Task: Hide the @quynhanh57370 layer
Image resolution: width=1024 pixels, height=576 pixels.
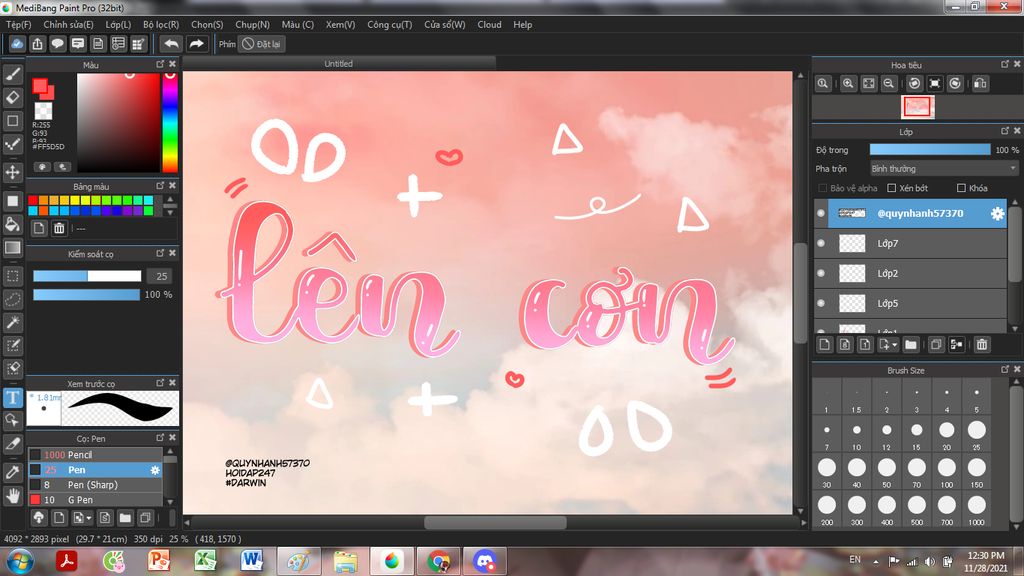Action: pyautogui.click(x=821, y=213)
